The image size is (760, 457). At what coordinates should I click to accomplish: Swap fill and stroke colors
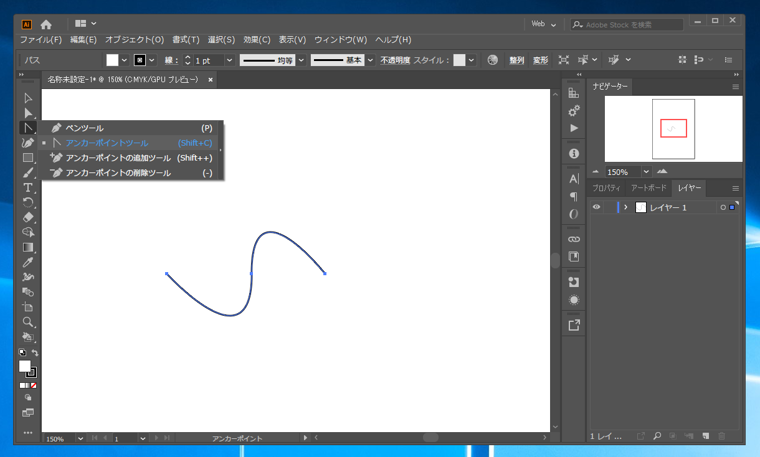coord(36,353)
